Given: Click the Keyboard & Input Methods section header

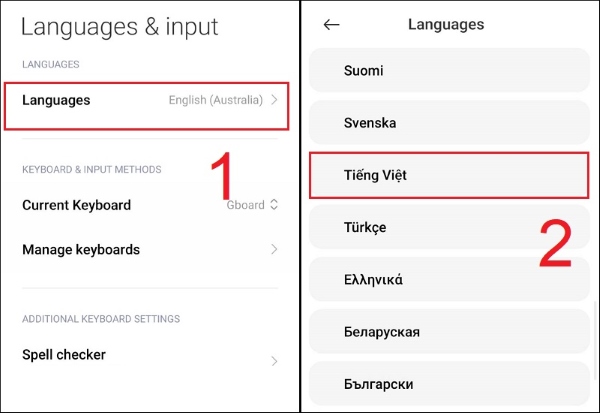Looking at the screenshot, I should pyautogui.click(x=92, y=169).
